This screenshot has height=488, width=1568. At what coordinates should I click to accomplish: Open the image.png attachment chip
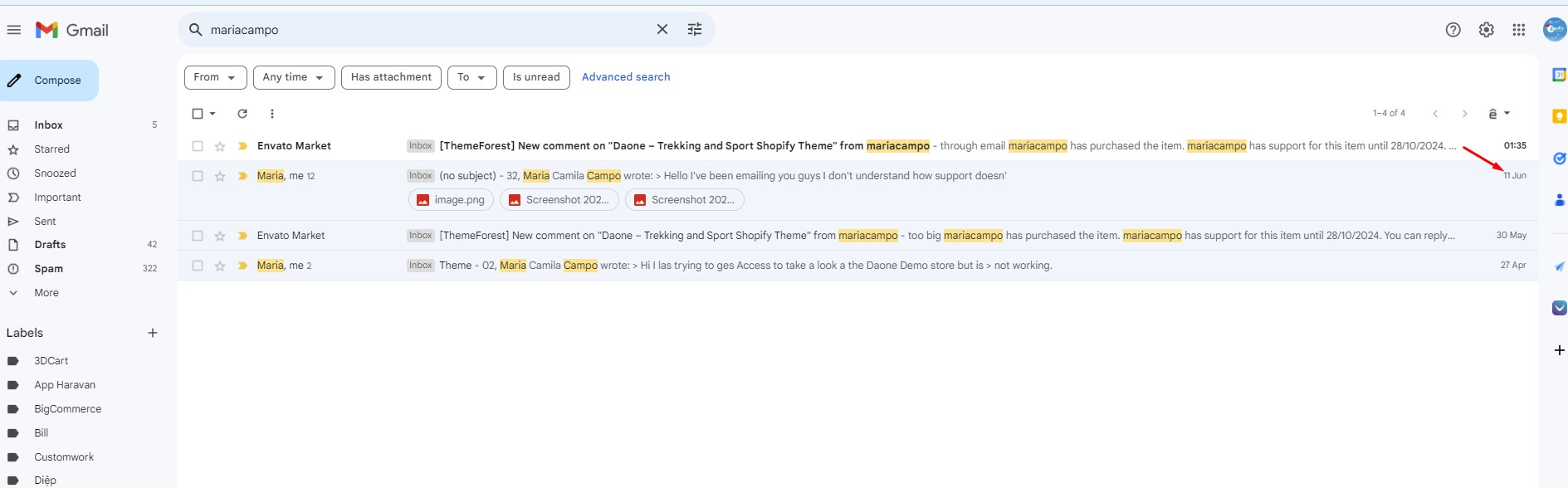[x=451, y=200]
